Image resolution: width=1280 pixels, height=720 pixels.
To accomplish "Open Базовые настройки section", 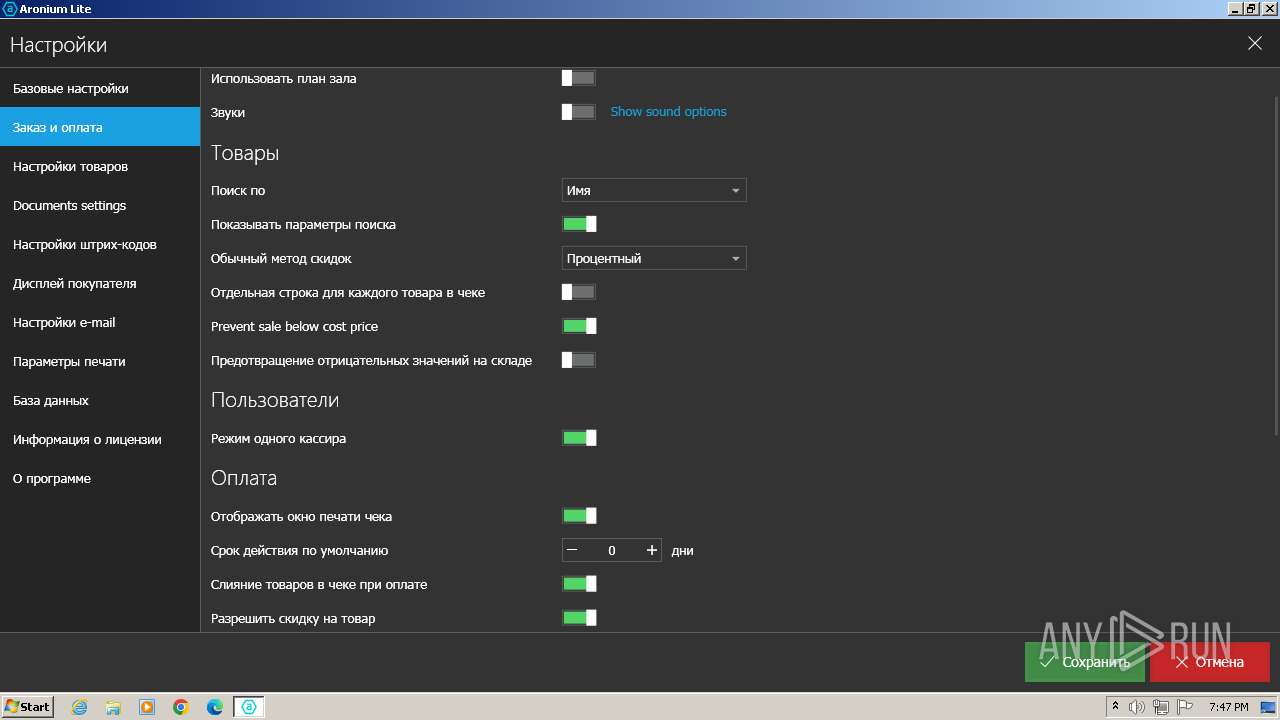I will coord(100,88).
